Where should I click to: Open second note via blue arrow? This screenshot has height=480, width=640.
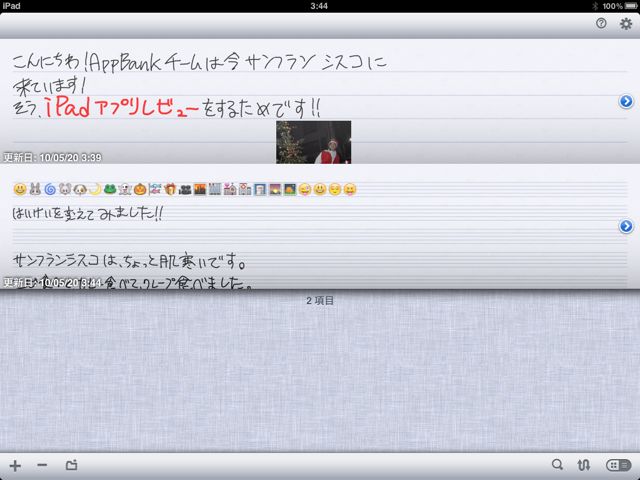[x=626, y=226]
